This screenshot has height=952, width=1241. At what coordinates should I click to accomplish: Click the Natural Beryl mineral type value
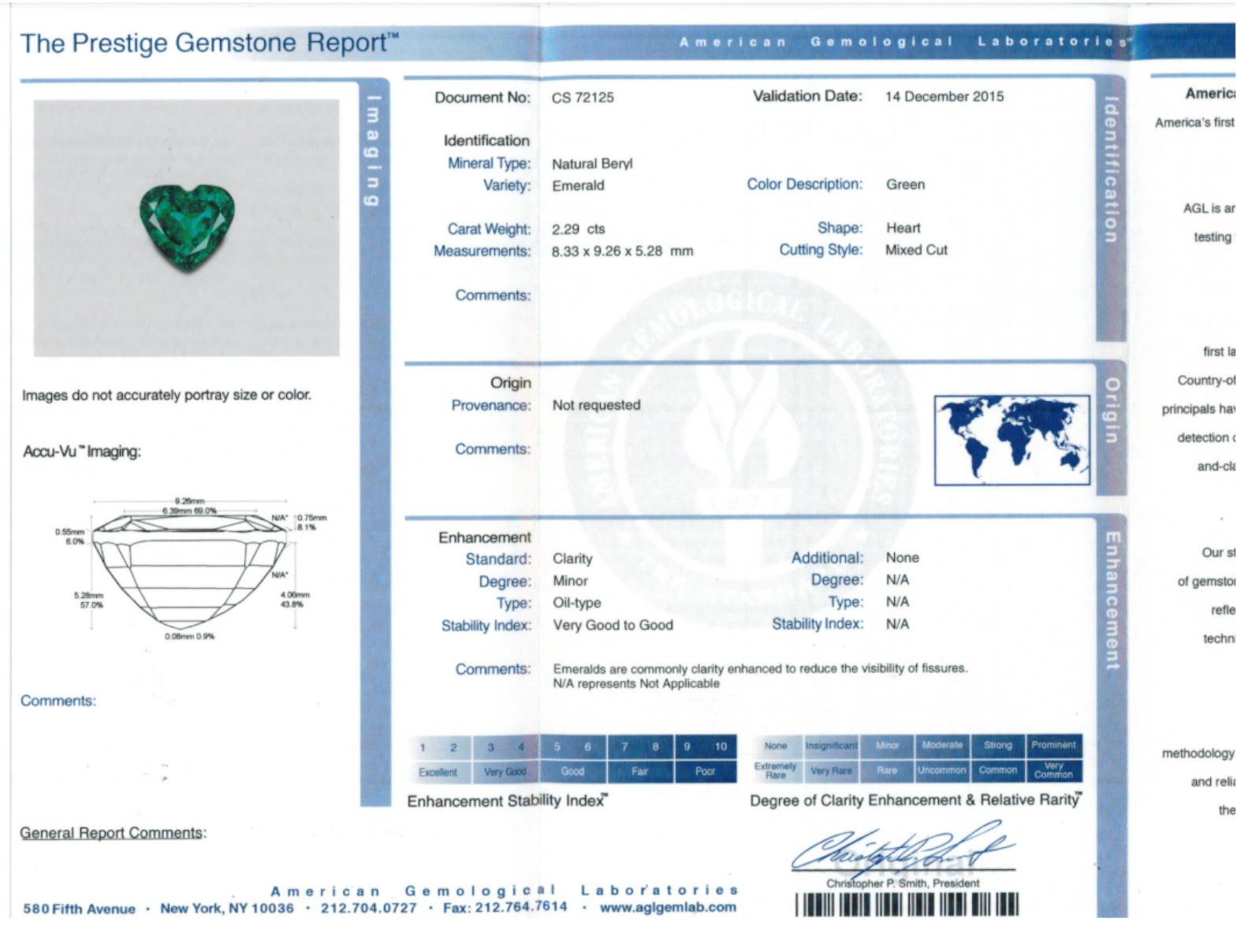(x=592, y=164)
